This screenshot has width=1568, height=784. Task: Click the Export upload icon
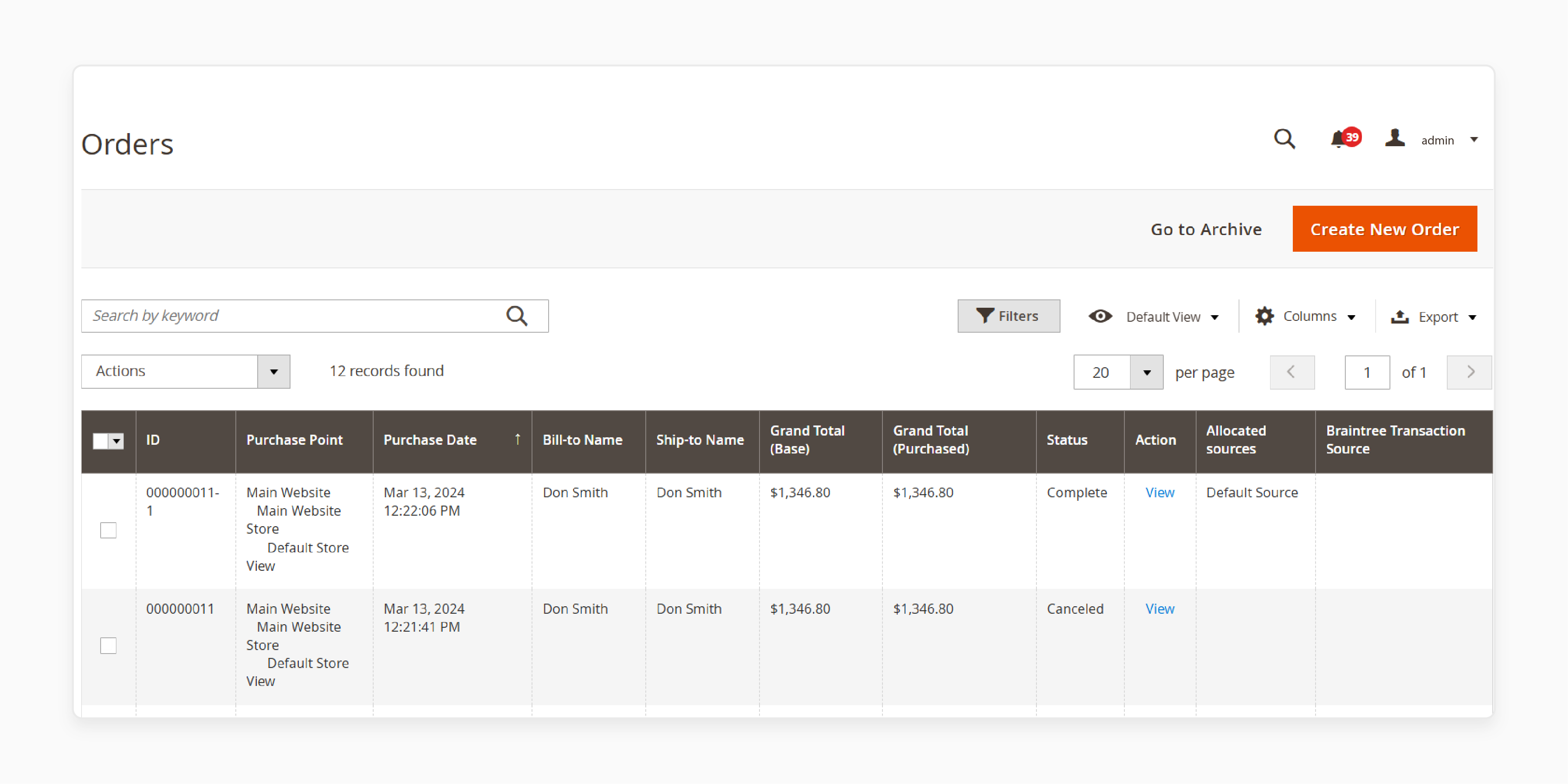pyautogui.click(x=1400, y=317)
